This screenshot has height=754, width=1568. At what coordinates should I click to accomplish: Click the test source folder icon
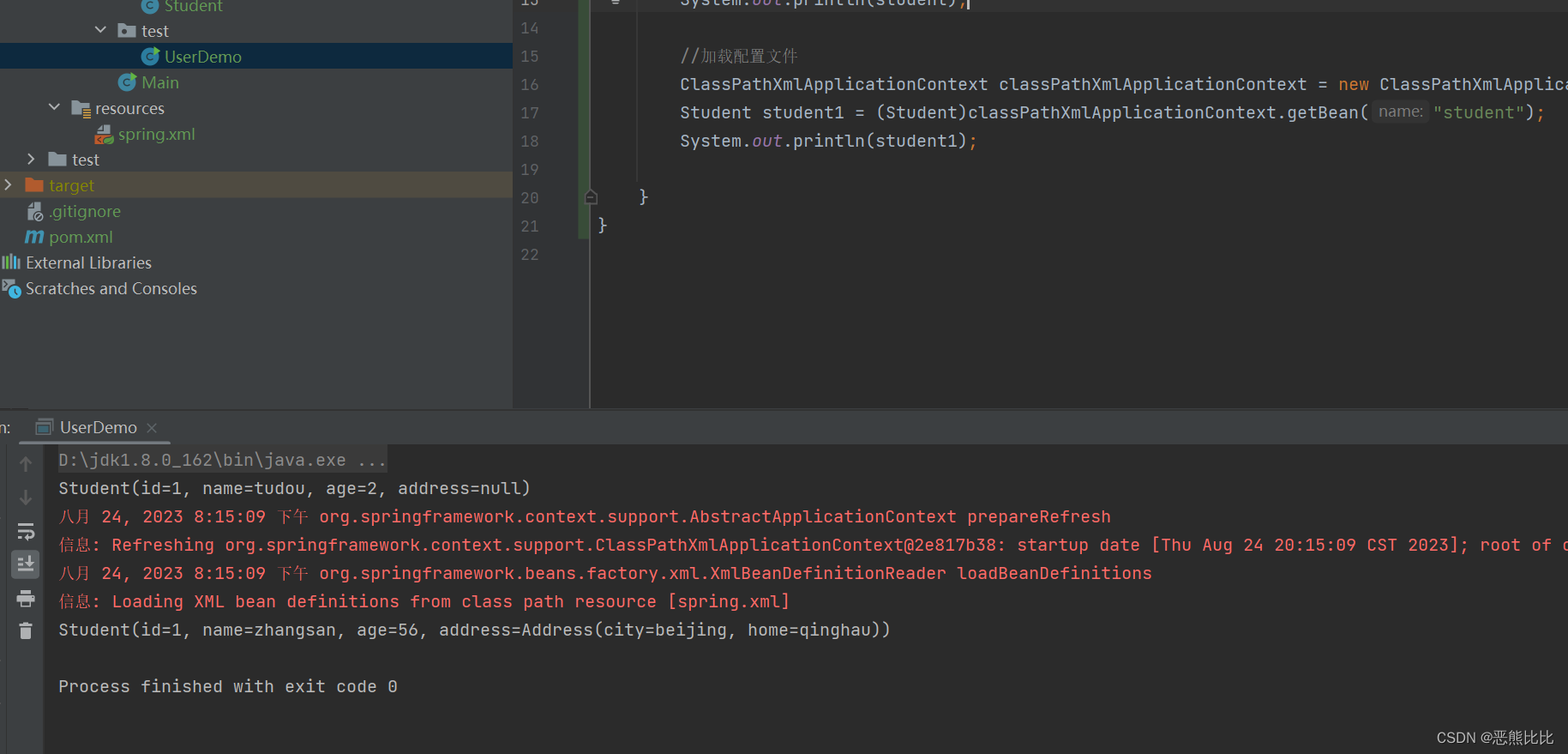point(57,160)
